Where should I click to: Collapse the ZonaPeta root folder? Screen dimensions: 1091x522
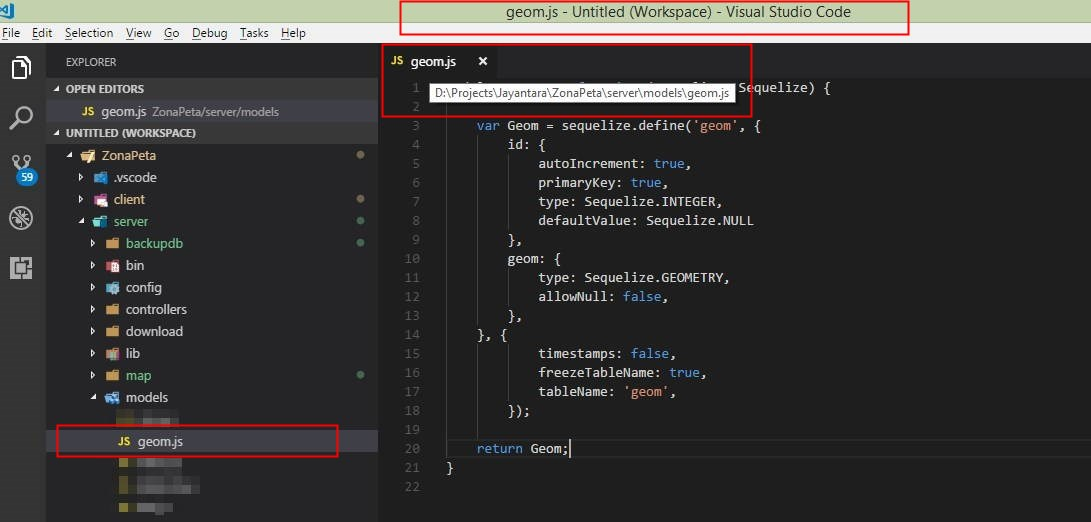click(70, 155)
